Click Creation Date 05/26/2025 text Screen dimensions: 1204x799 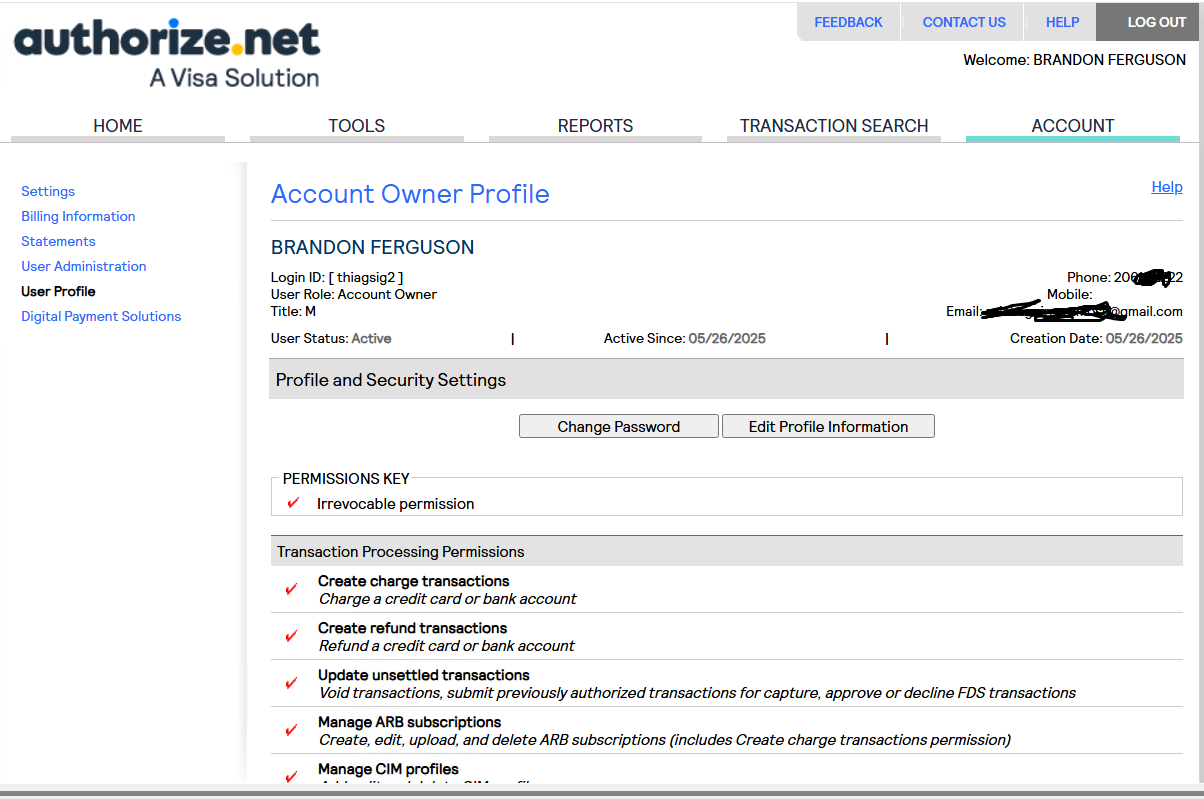coord(1096,338)
